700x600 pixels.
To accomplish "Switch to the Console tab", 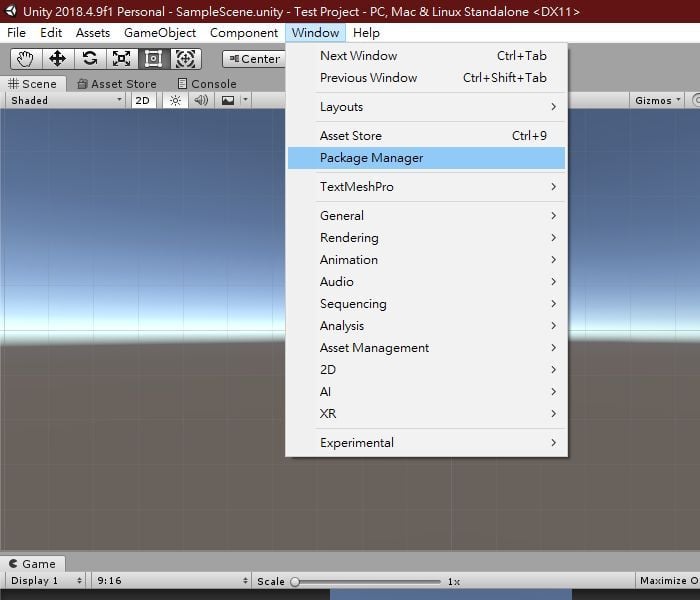I will [207, 84].
